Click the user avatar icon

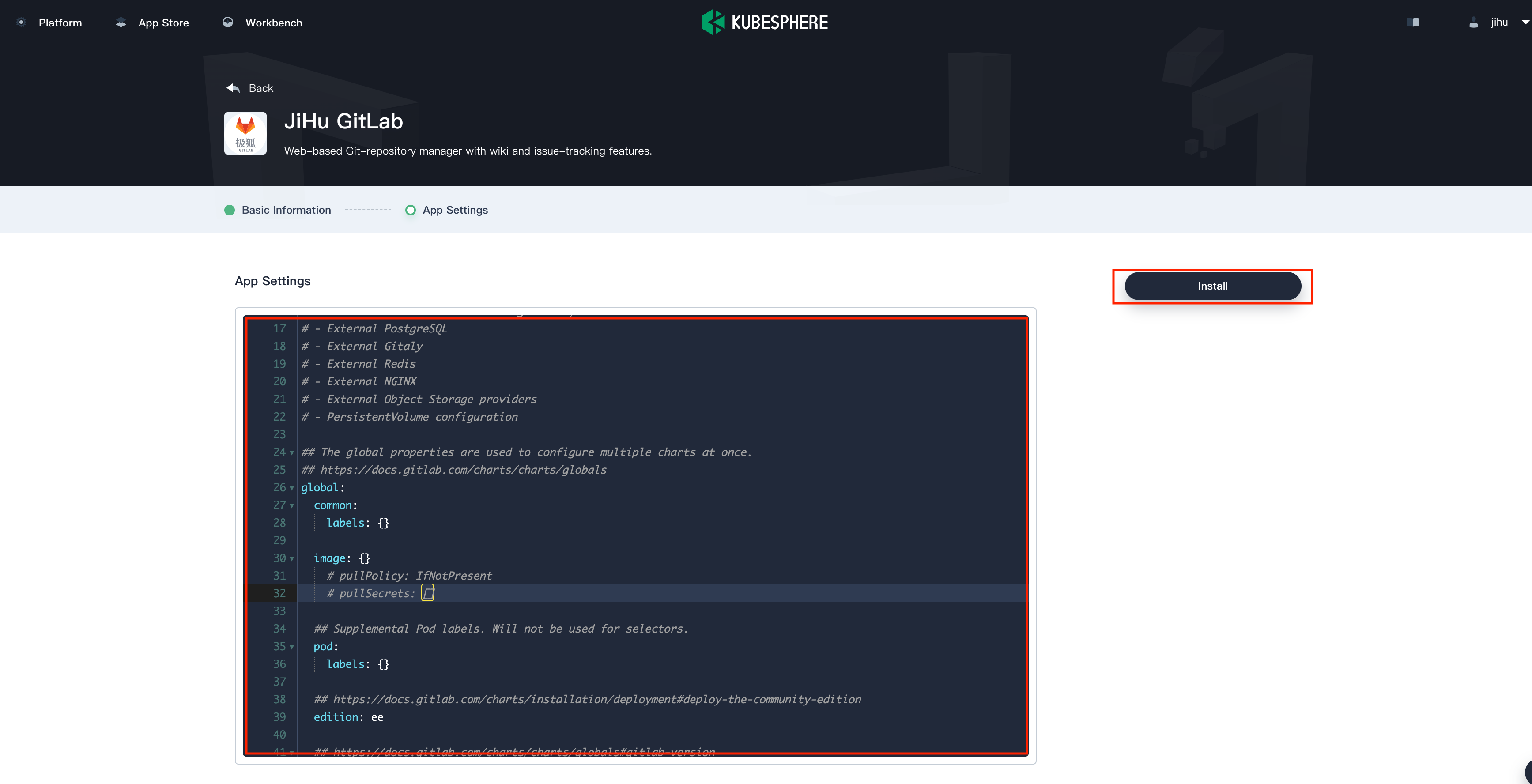click(x=1474, y=23)
